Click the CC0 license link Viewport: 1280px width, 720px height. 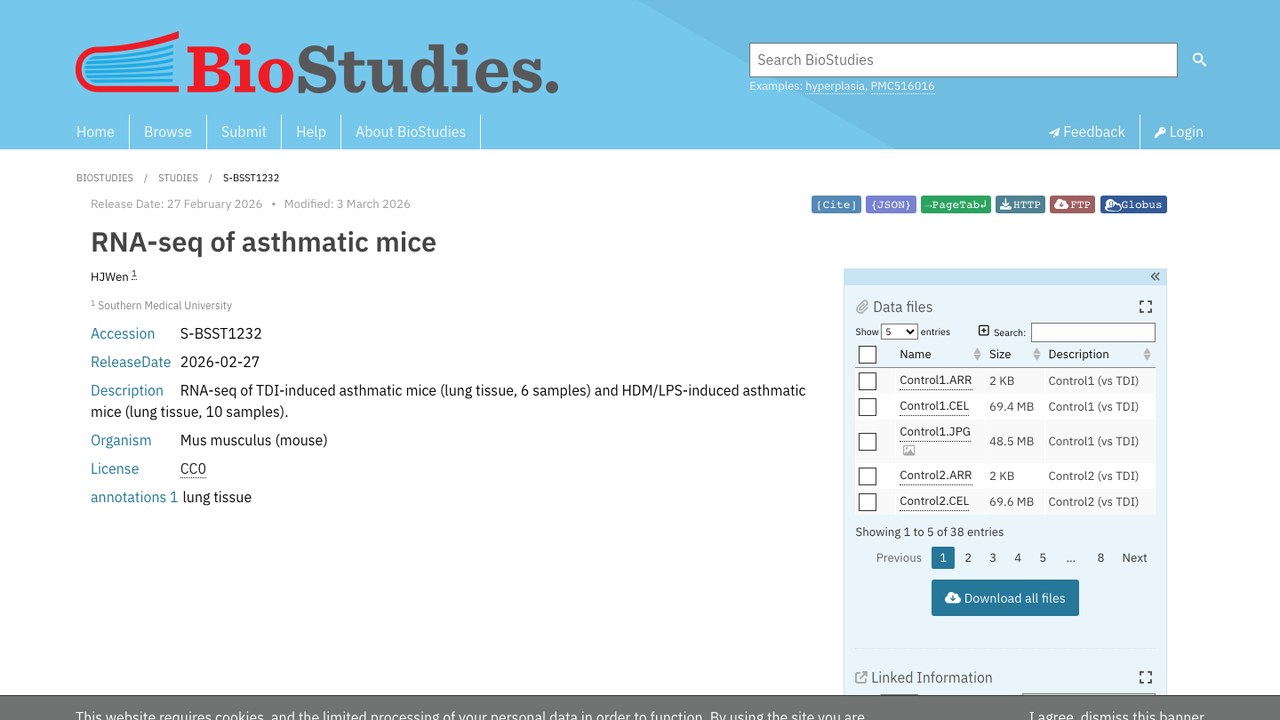click(193, 469)
